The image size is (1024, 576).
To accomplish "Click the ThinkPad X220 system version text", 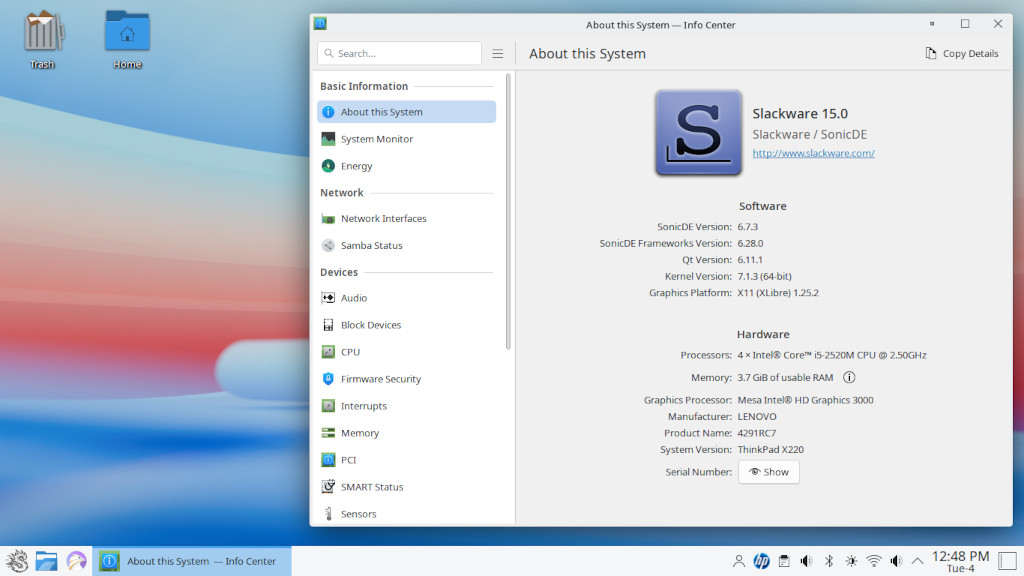I will 771,449.
